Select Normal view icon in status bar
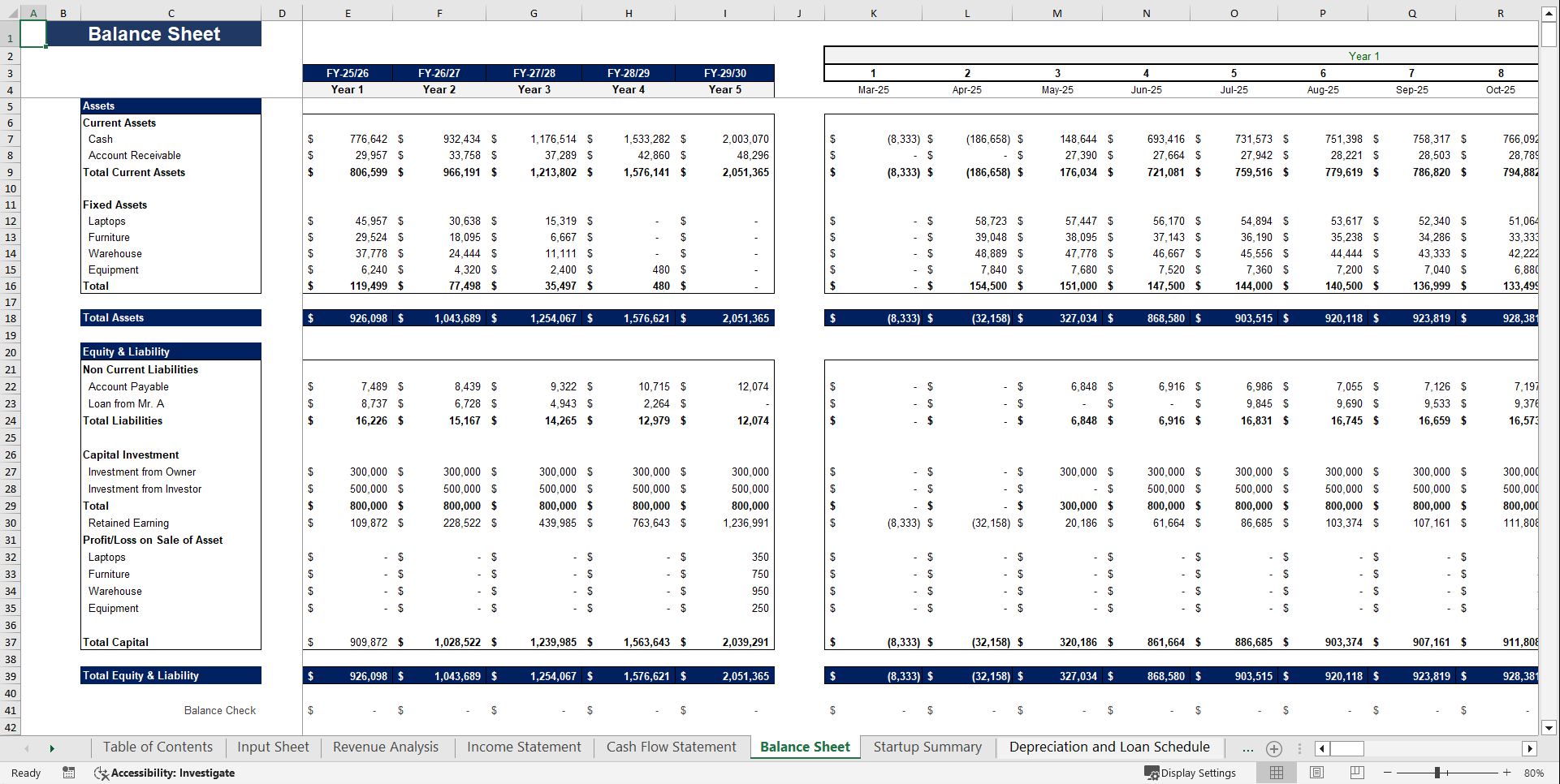This screenshot has width=1560, height=784. point(1276,773)
